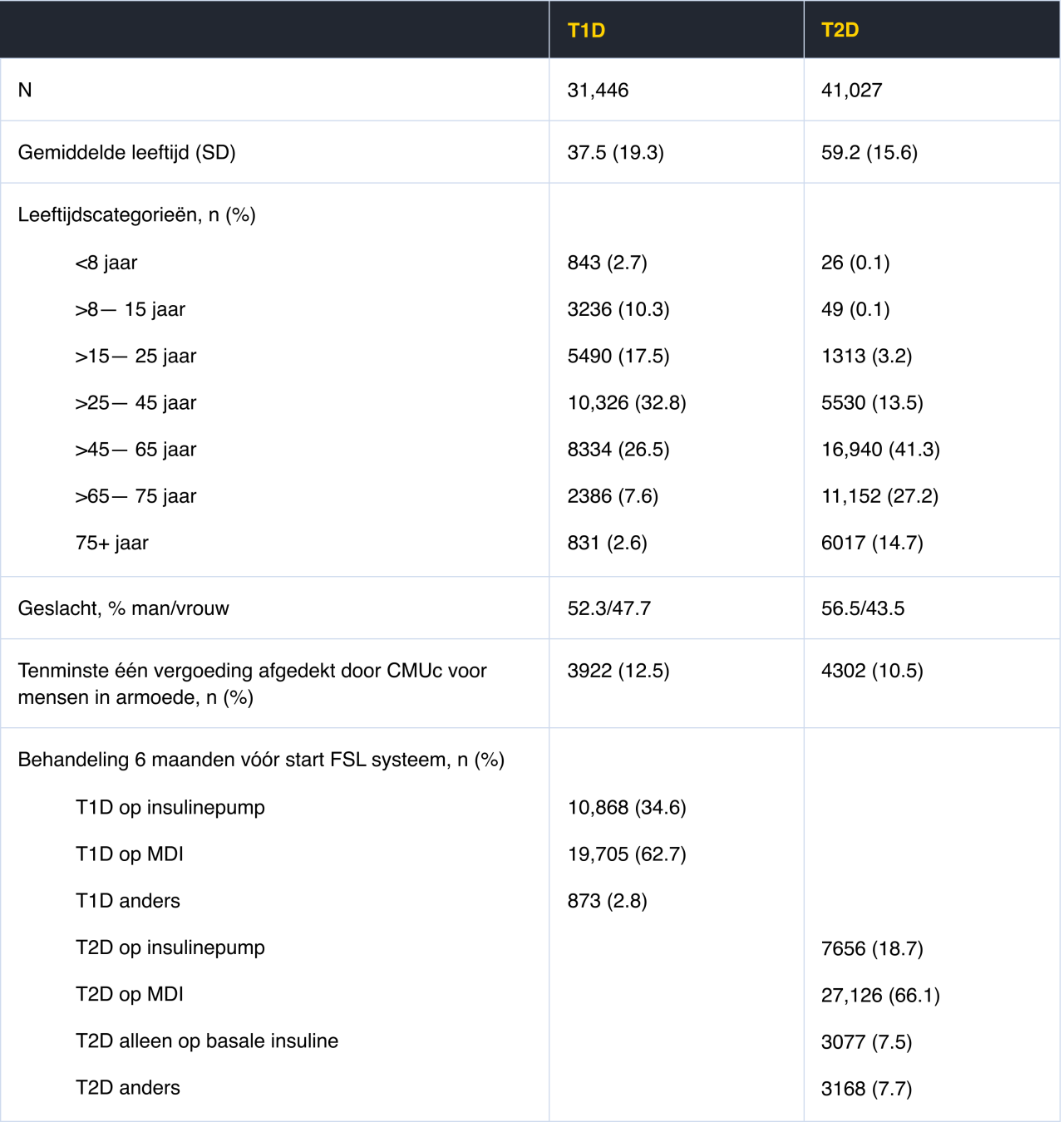Click the T1D total value 31,446
1064x1122 pixels.
pos(598,90)
